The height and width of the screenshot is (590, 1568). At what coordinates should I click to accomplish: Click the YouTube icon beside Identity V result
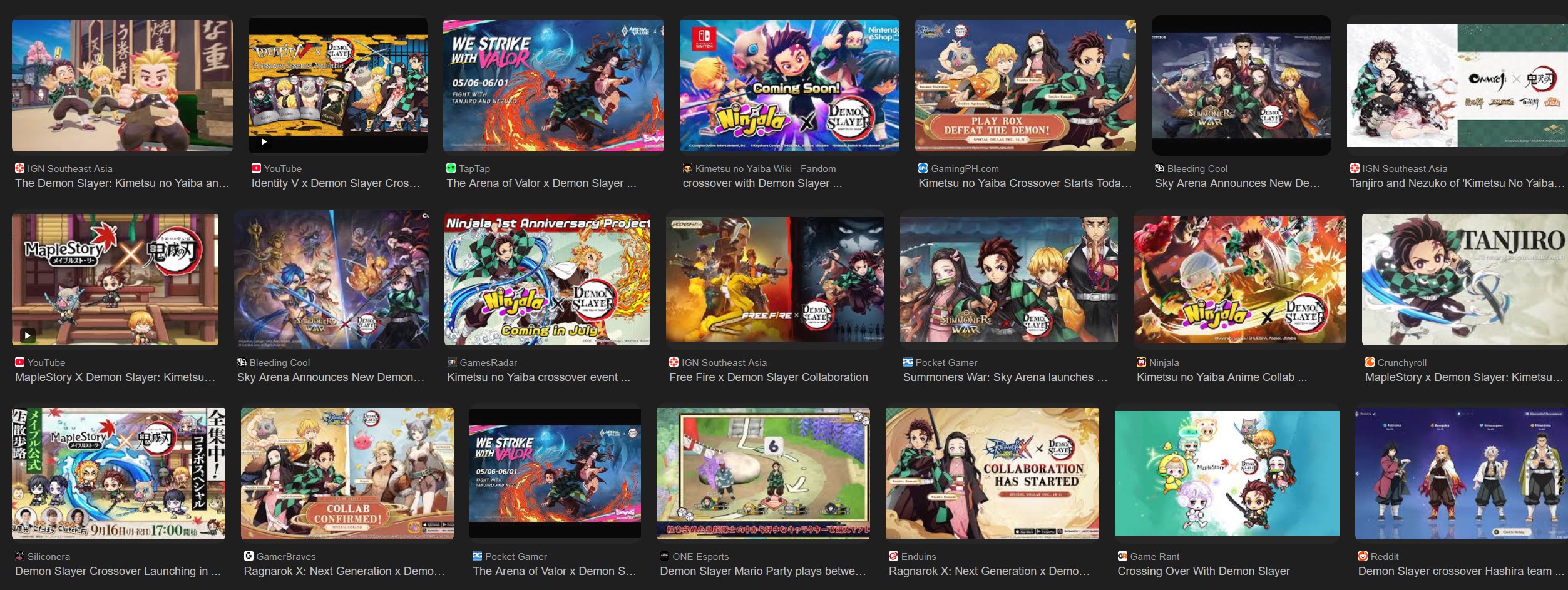click(x=256, y=168)
